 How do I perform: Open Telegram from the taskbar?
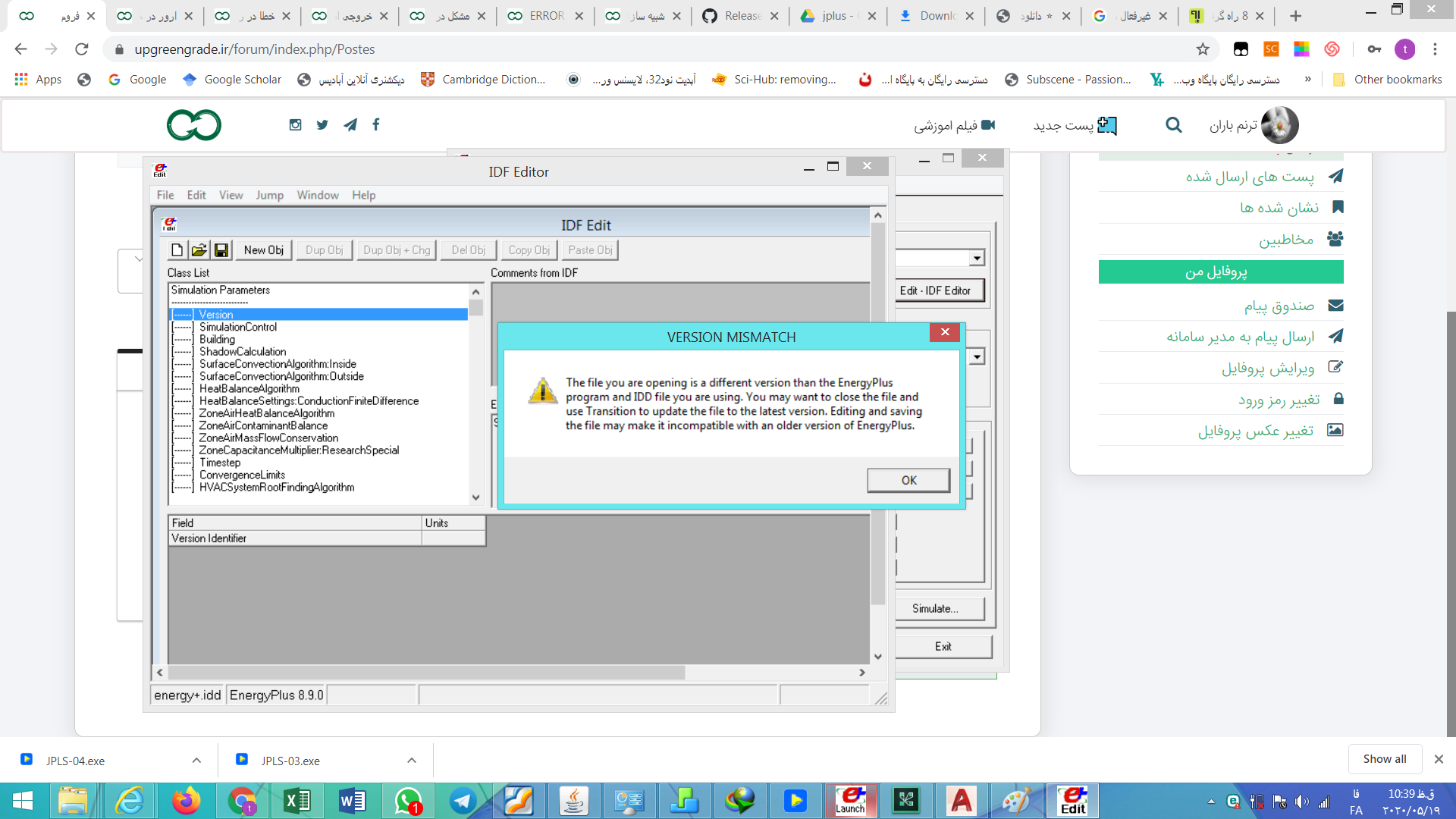(463, 801)
